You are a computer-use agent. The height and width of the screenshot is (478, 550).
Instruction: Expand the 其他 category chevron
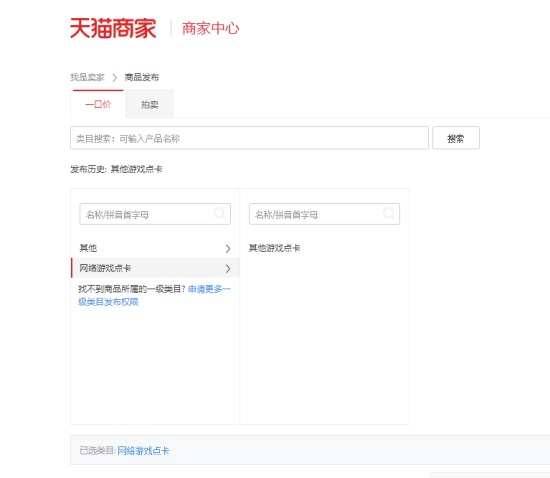pos(228,249)
